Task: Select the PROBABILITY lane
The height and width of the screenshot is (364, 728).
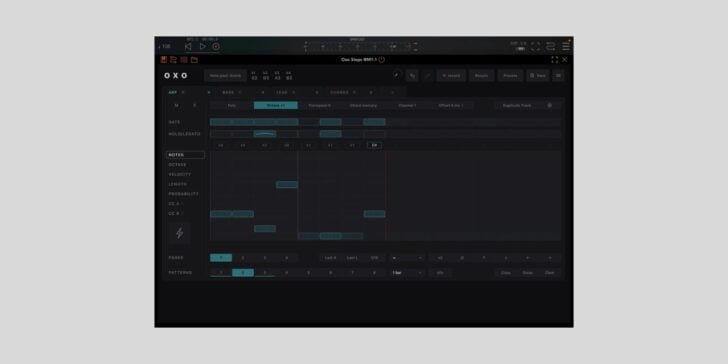Action: pos(183,194)
